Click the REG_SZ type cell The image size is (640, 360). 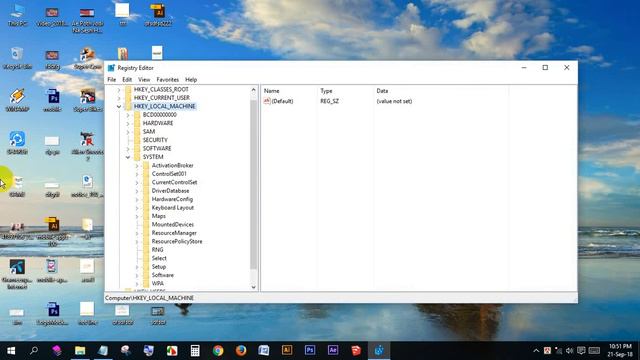point(329,101)
